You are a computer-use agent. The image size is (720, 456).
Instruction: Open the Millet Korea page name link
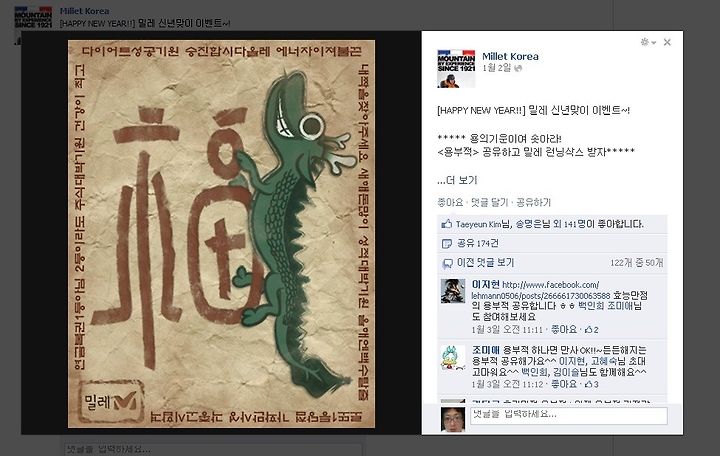tap(510, 56)
